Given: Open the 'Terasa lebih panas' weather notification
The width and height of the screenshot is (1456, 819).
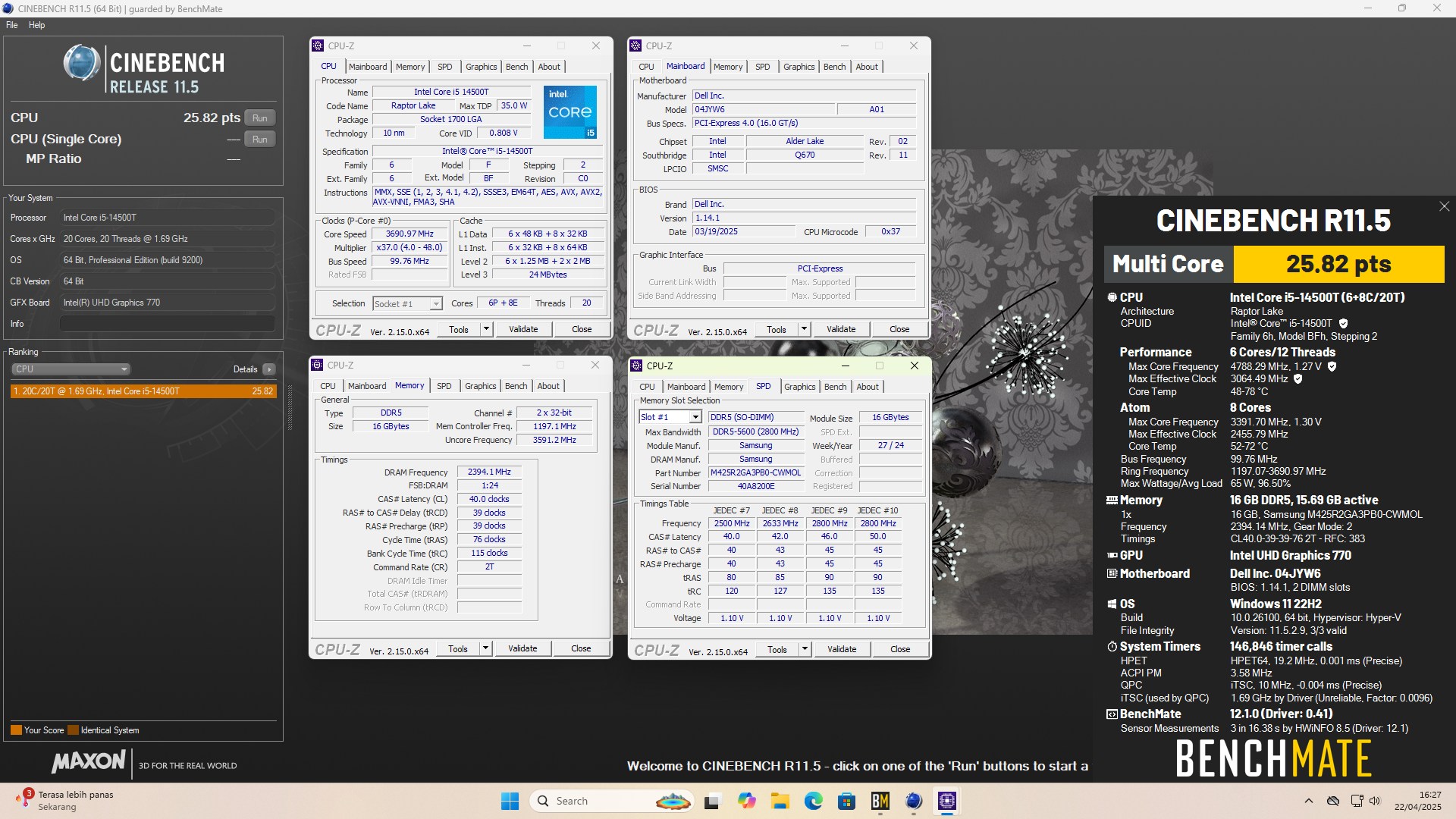Looking at the screenshot, I should tap(65, 800).
